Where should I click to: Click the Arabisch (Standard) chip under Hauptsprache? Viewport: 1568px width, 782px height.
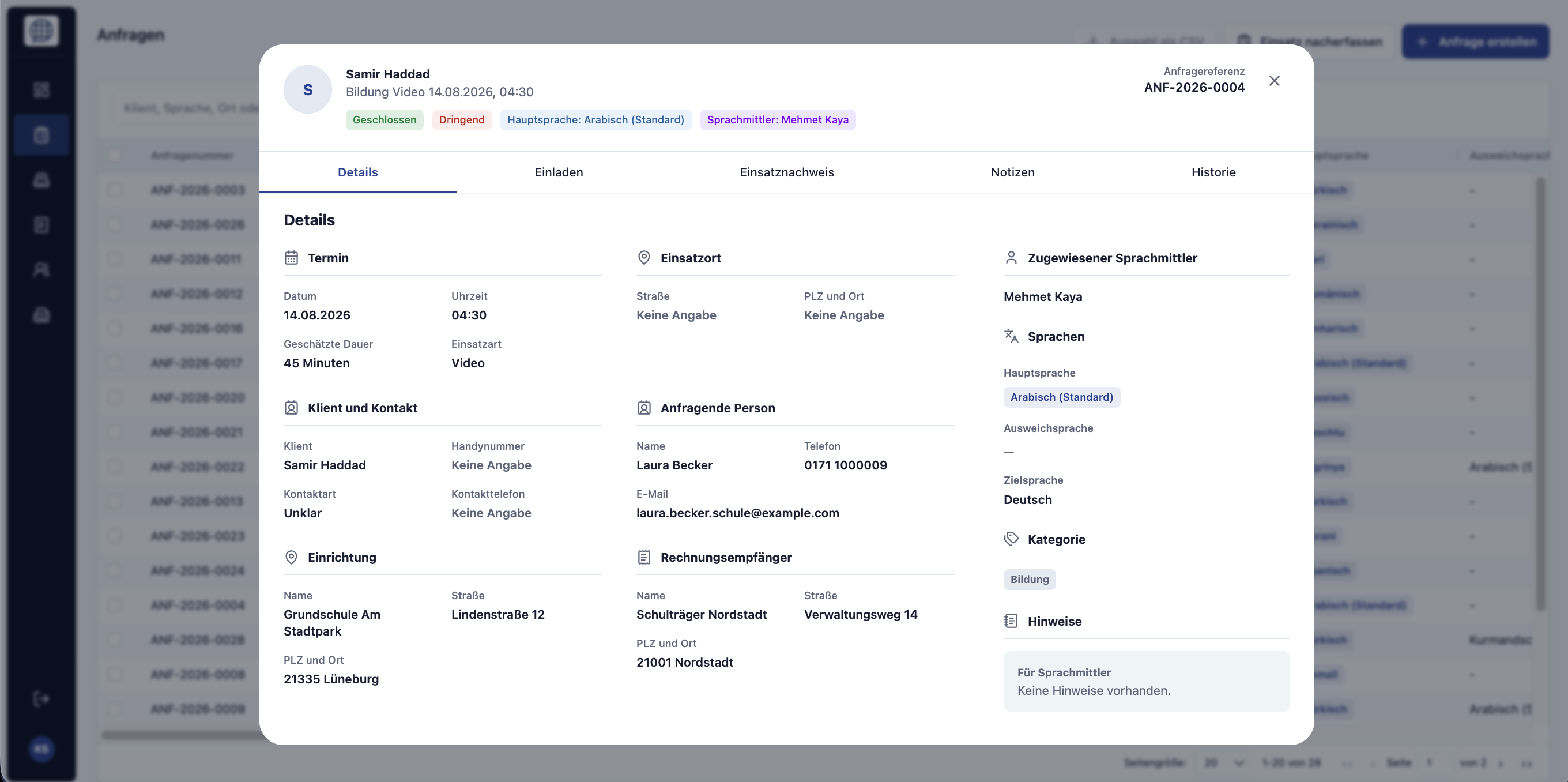[x=1062, y=397]
